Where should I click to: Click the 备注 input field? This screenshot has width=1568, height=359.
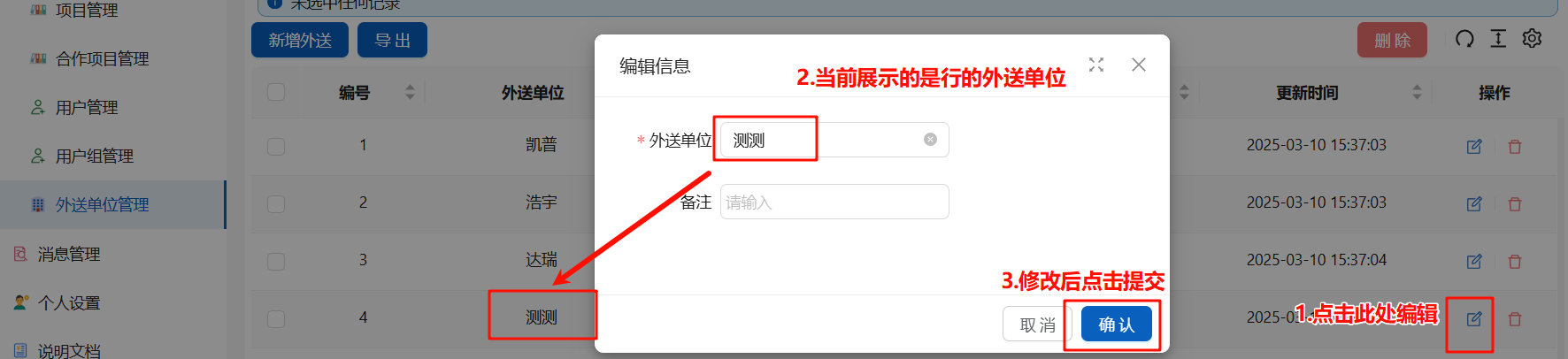pos(834,202)
